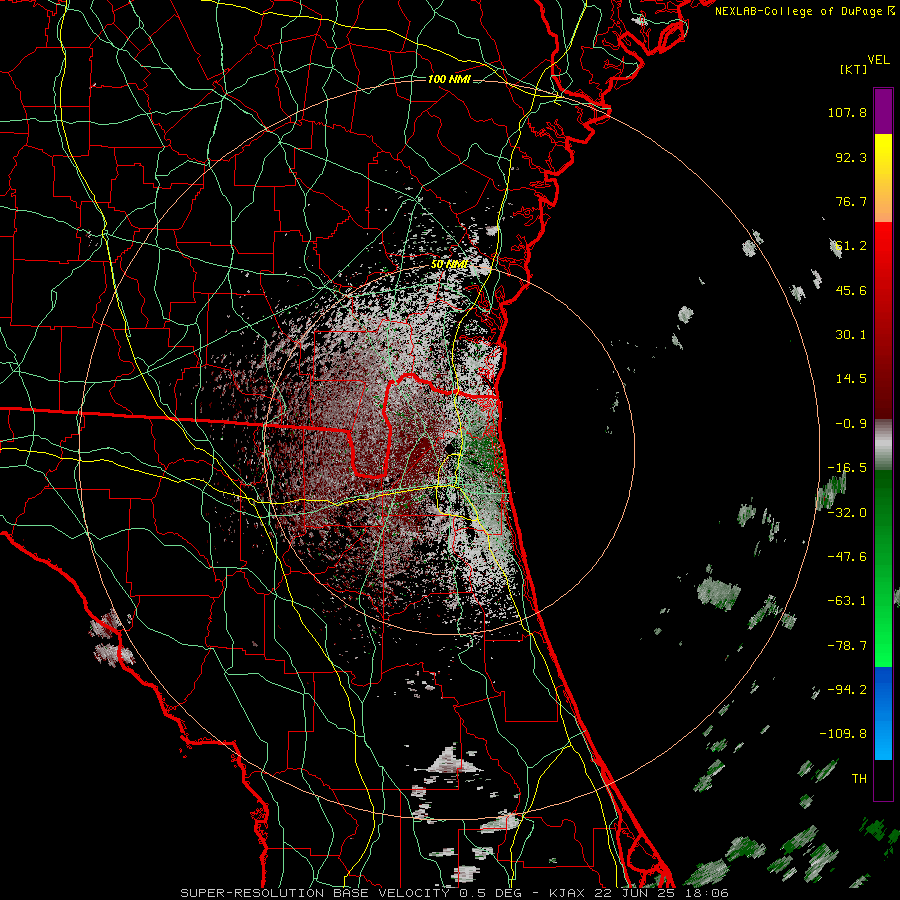Click the TH label on the scale

click(859, 779)
